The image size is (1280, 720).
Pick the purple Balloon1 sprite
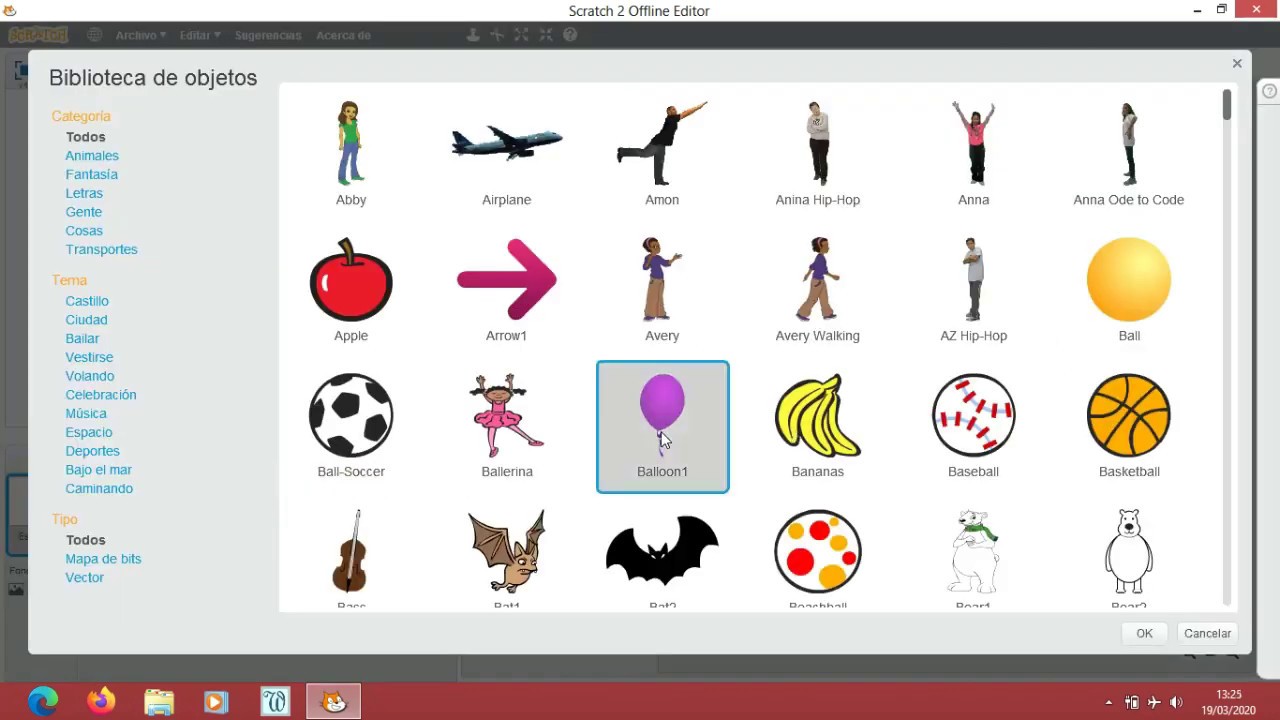[662, 426]
